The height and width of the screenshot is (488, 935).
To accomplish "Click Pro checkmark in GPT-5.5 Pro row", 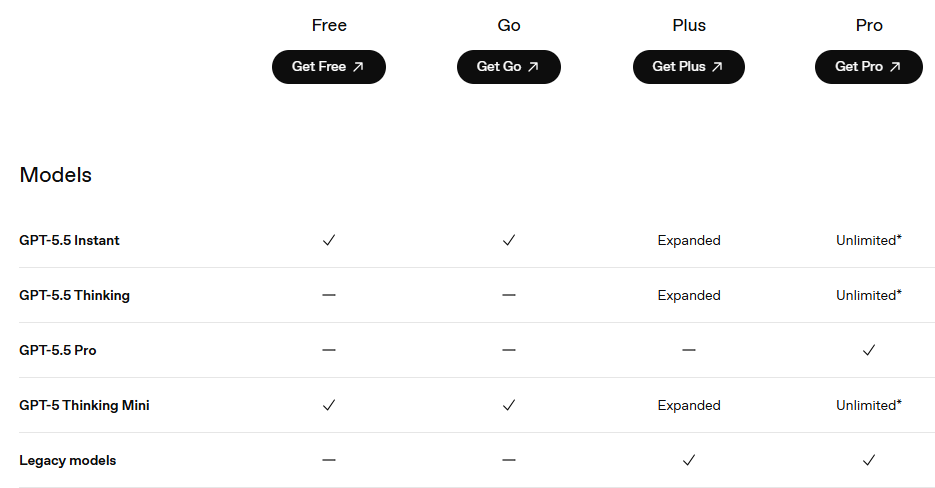I will coord(869,350).
